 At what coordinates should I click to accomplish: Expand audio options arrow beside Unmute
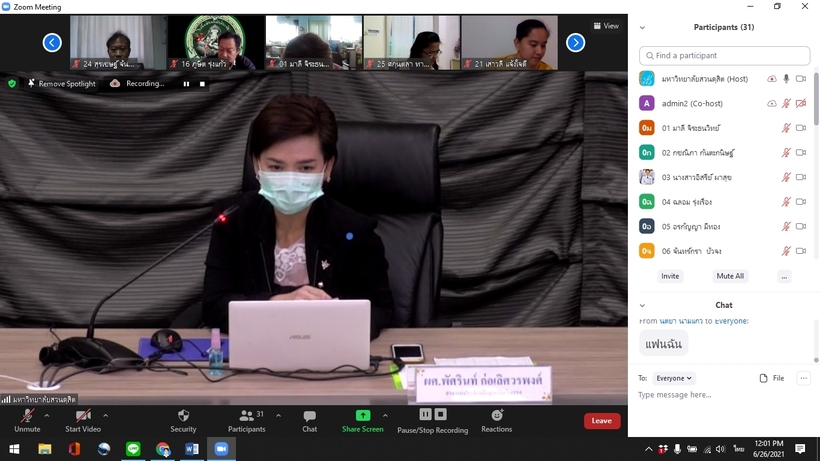(49, 416)
